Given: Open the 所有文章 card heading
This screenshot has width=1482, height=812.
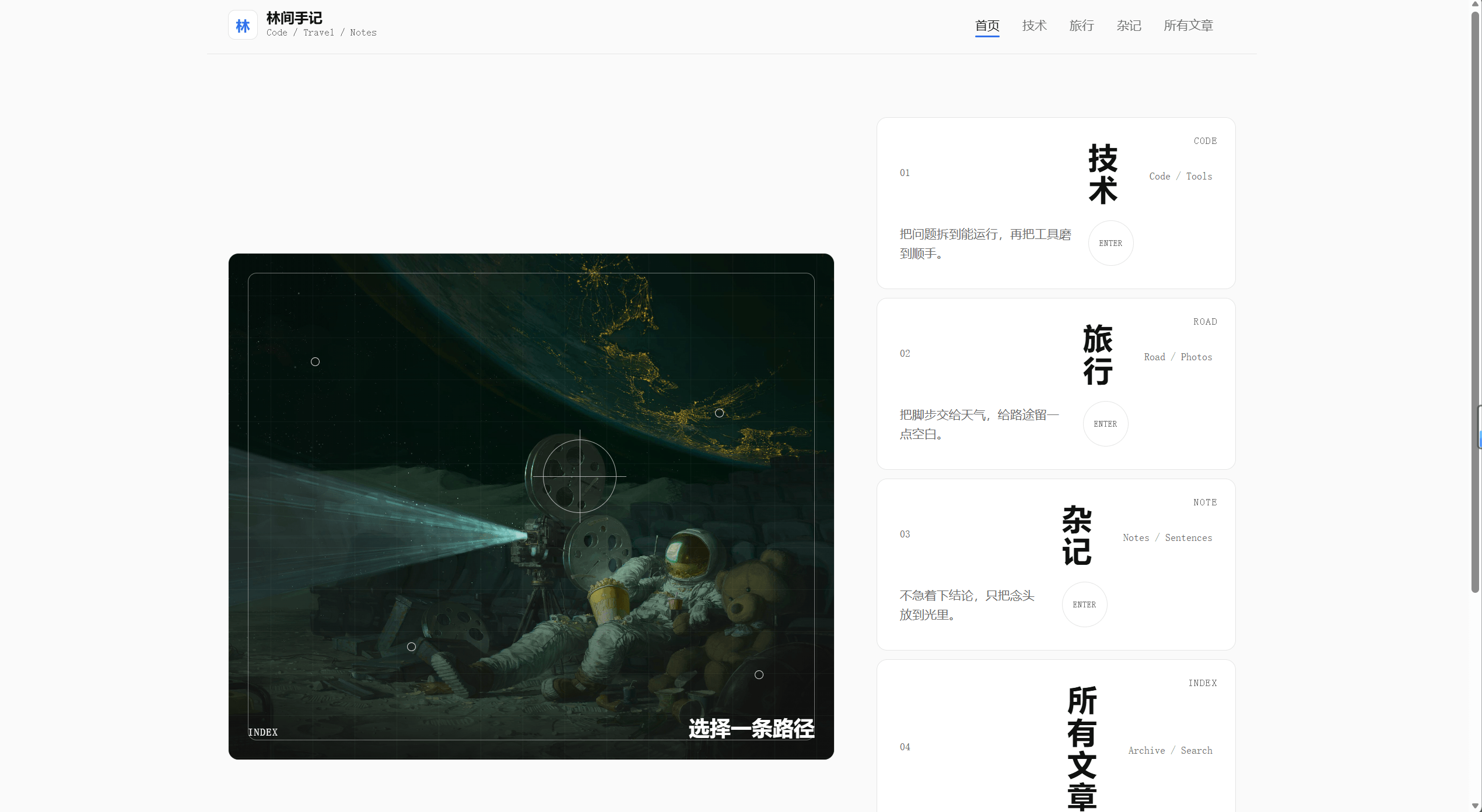Looking at the screenshot, I should pyautogui.click(x=1082, y=748).
